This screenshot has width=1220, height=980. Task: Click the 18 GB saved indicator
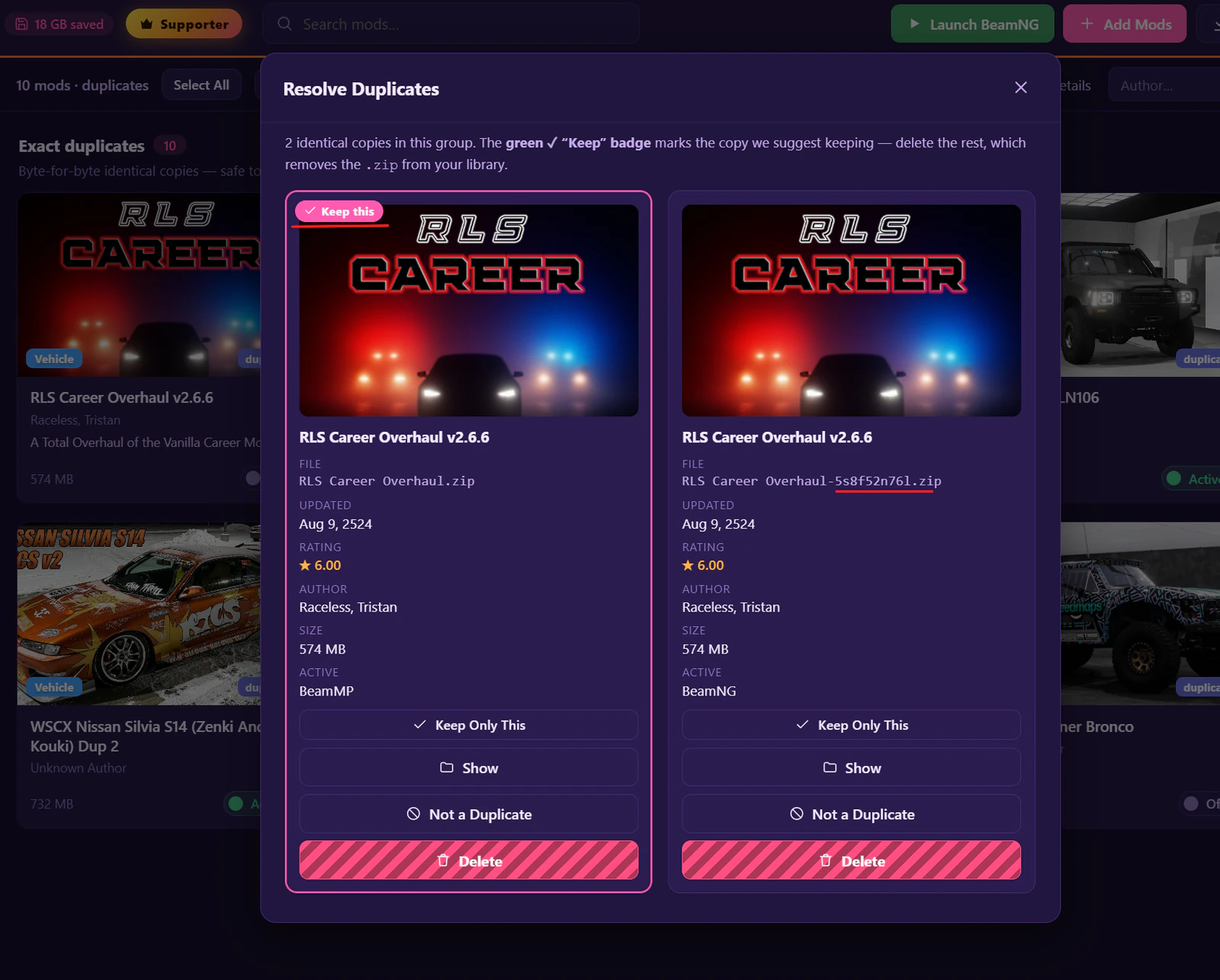(x=59, y=24)
